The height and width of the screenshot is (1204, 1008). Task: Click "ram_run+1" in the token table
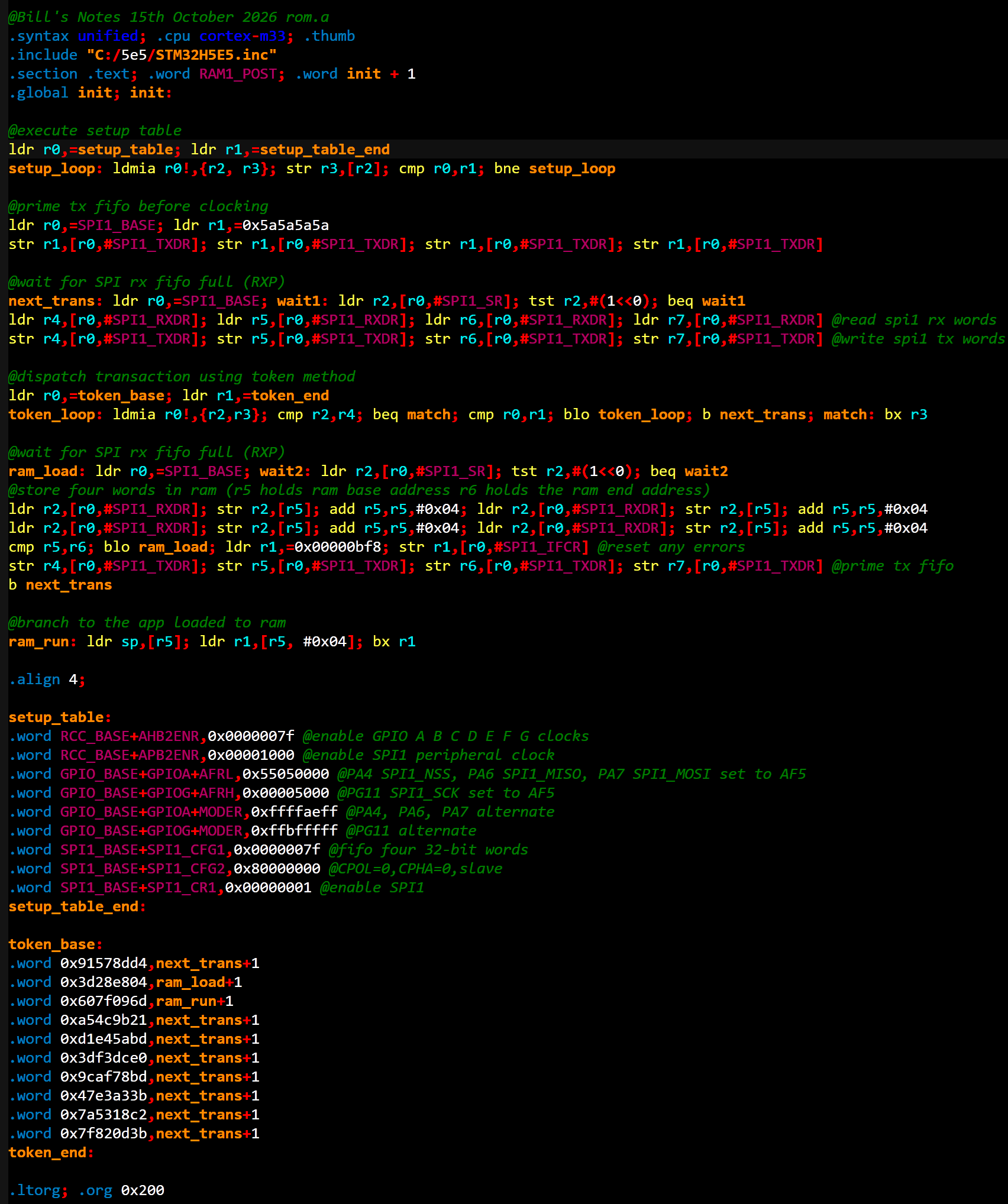coord(195,1001)
